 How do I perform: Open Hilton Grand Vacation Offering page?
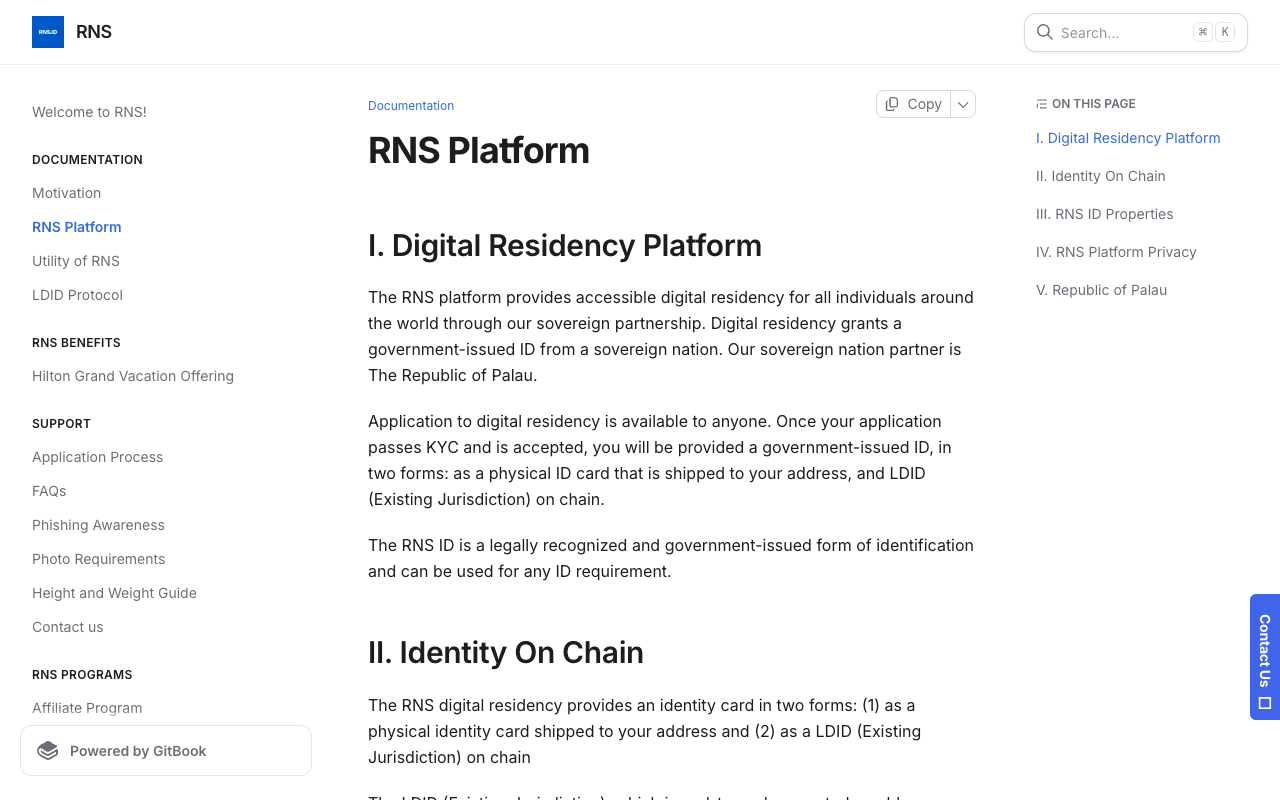(x=133, y=376)
